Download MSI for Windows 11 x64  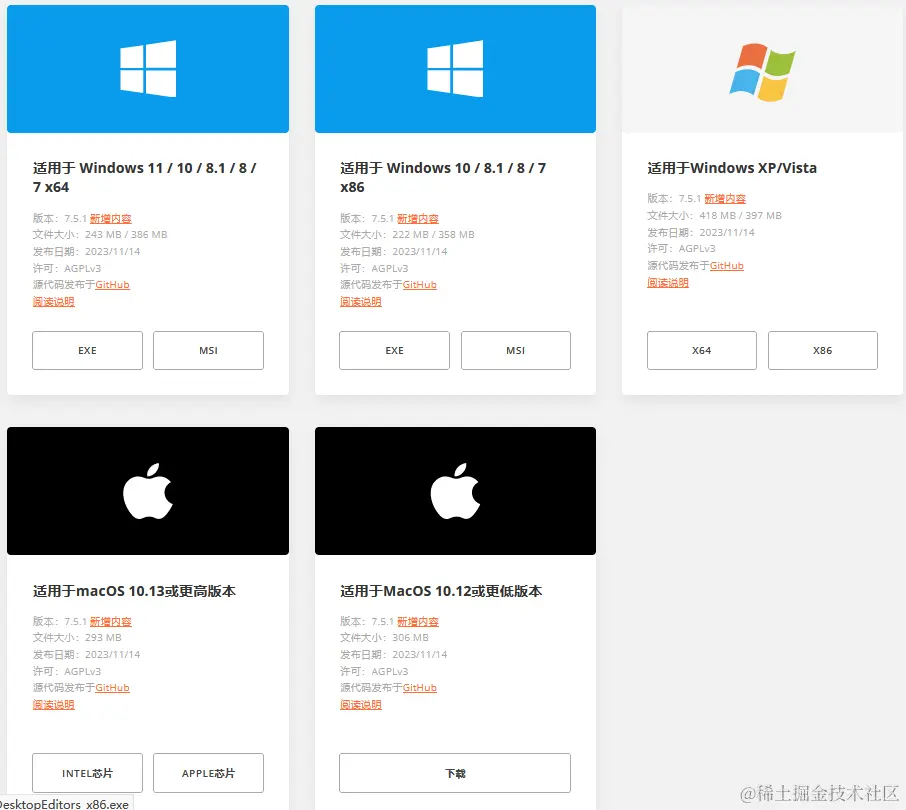click(x=208, y=350)
